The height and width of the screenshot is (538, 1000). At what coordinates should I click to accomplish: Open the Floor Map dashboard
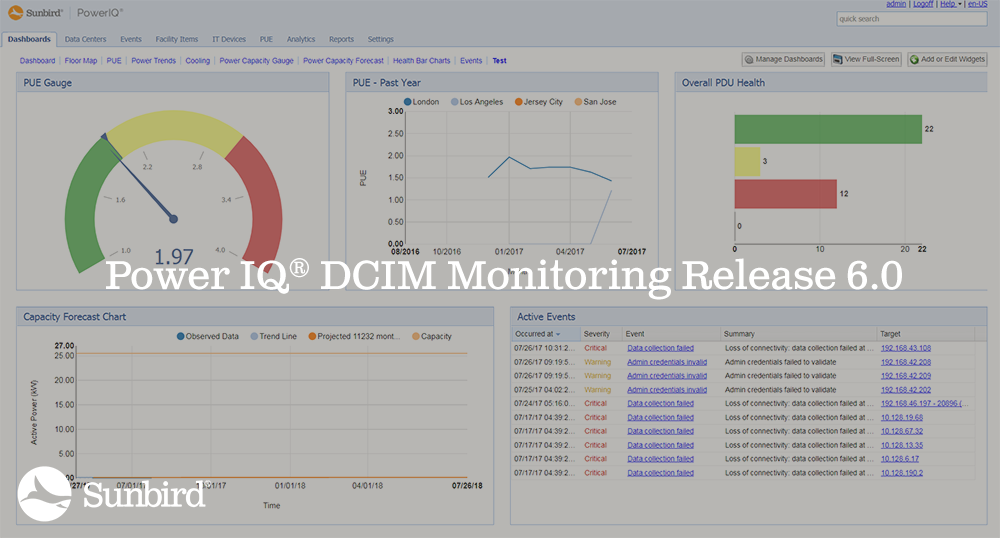pyautogui.click(x=81, y=61)
